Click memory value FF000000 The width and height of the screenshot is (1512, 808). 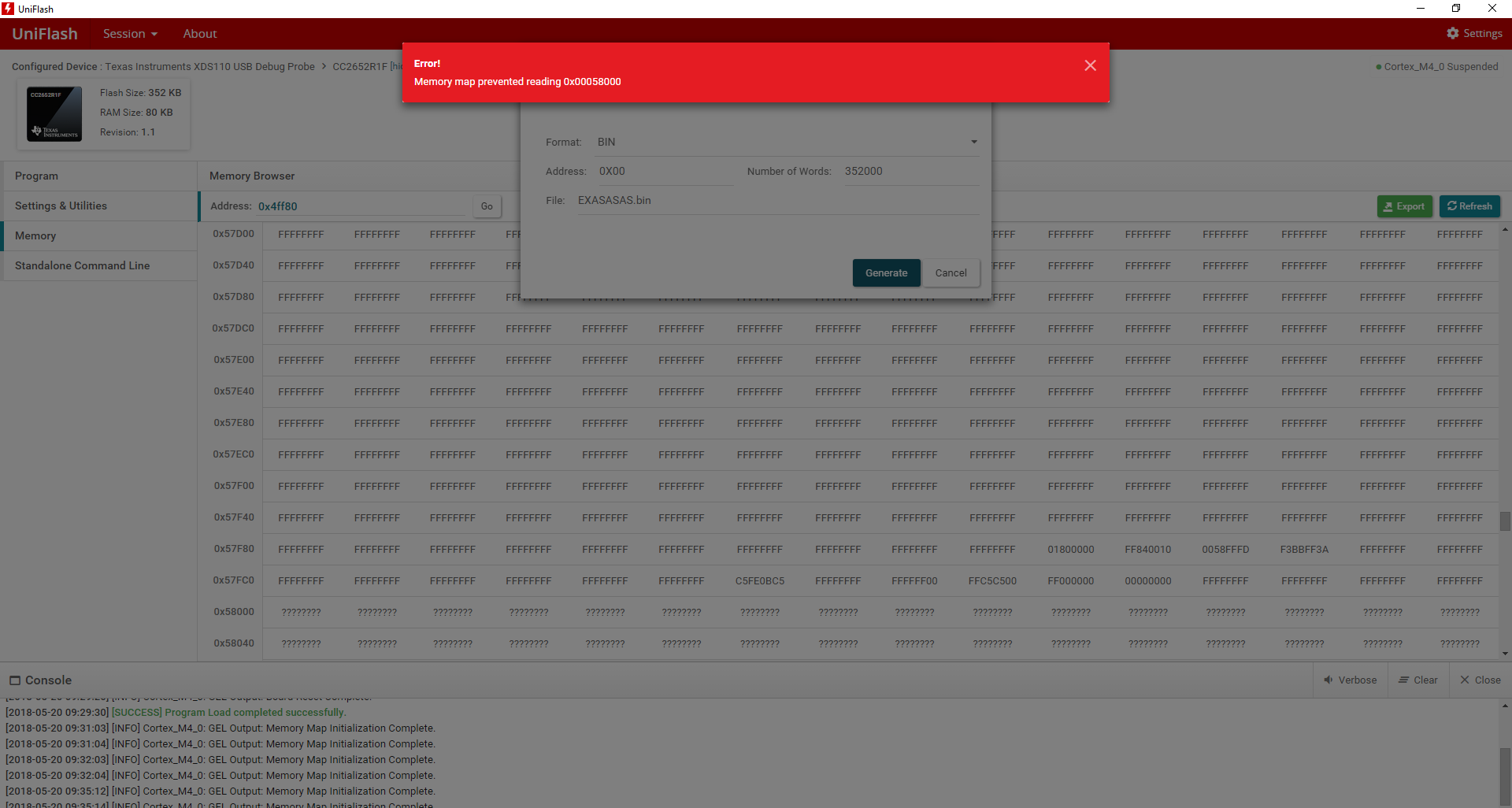coord(1070,580)
